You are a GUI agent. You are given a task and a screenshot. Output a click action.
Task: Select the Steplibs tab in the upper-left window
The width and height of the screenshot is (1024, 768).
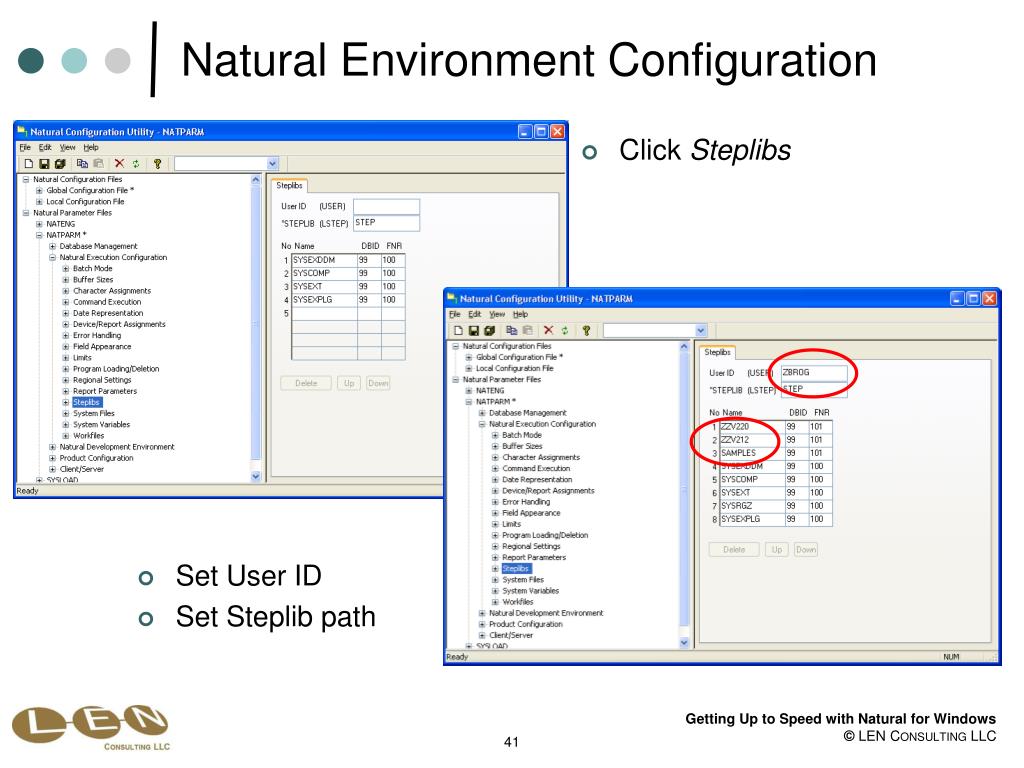click(x=289, y=185)
